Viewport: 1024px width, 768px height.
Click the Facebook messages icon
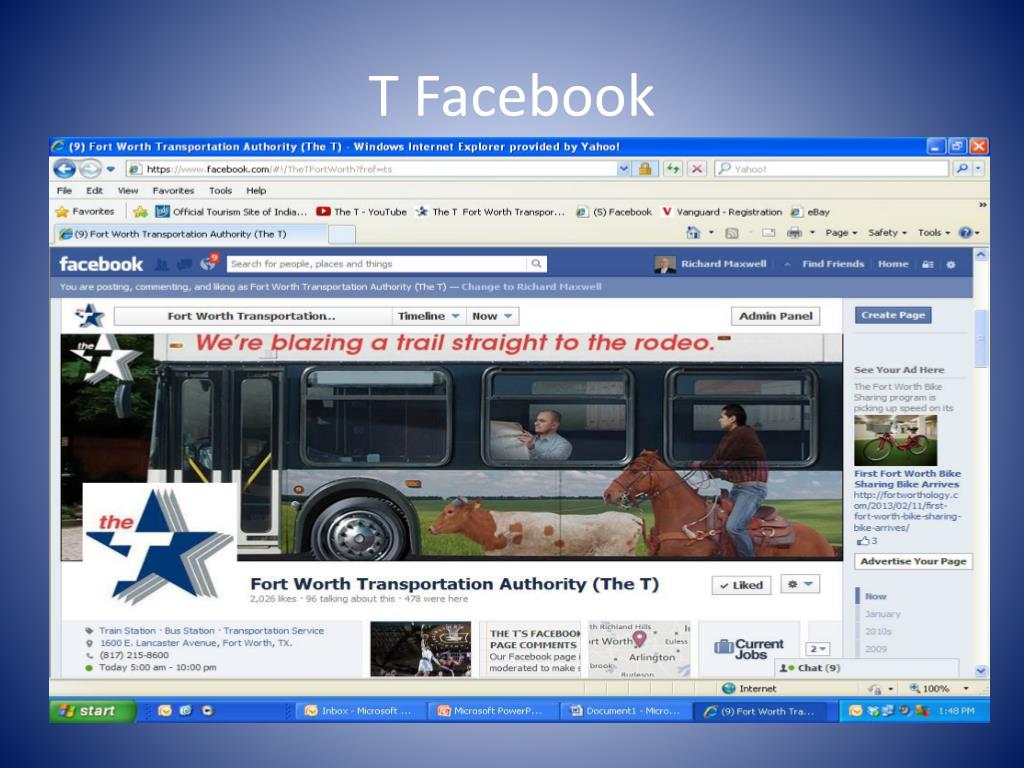point(185,264)
